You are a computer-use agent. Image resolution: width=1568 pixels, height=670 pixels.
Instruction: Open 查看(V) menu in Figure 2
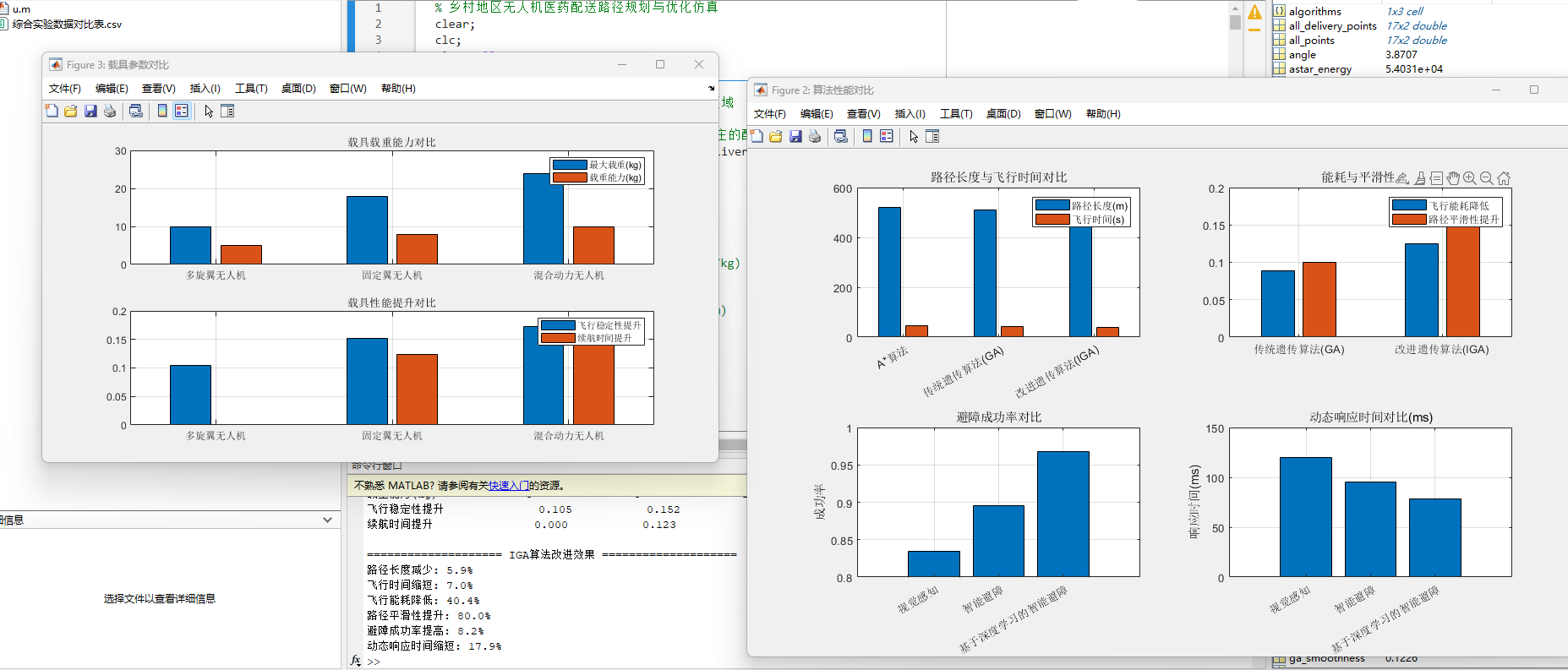point(863,113)
